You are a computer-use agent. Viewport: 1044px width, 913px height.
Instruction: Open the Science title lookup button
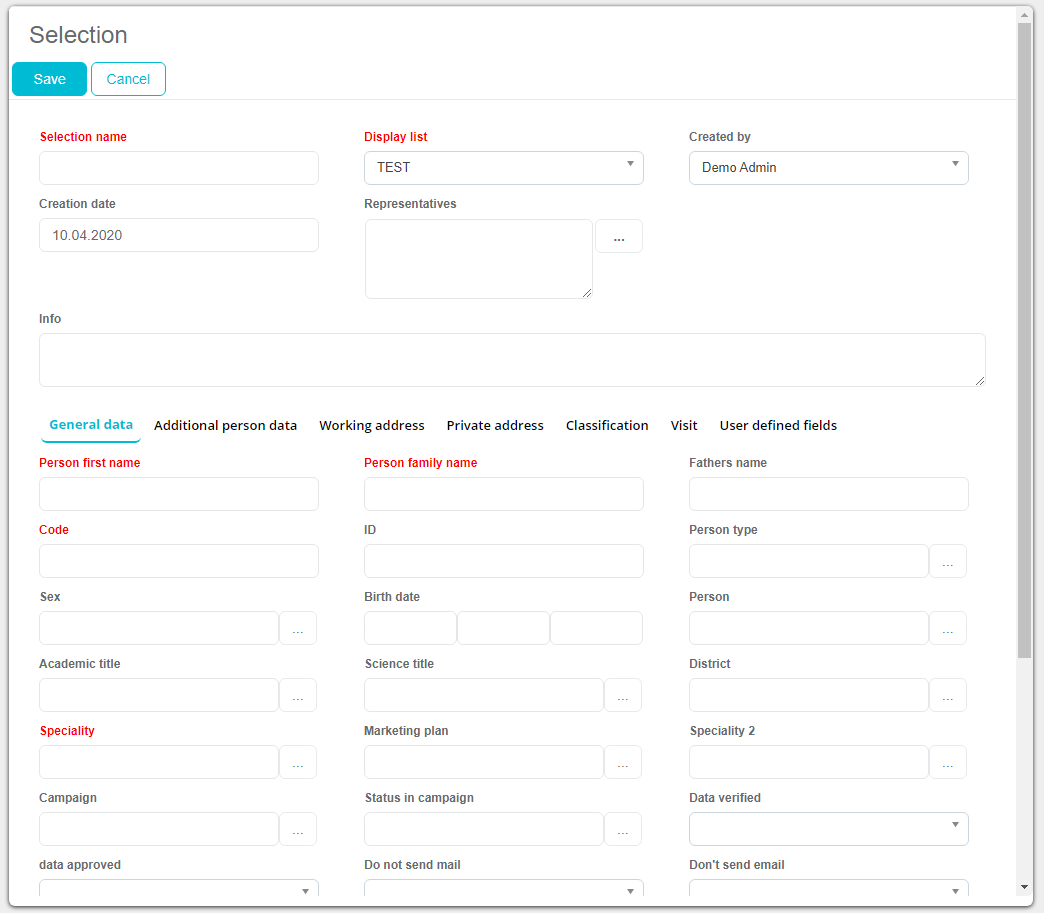(622, 696)
